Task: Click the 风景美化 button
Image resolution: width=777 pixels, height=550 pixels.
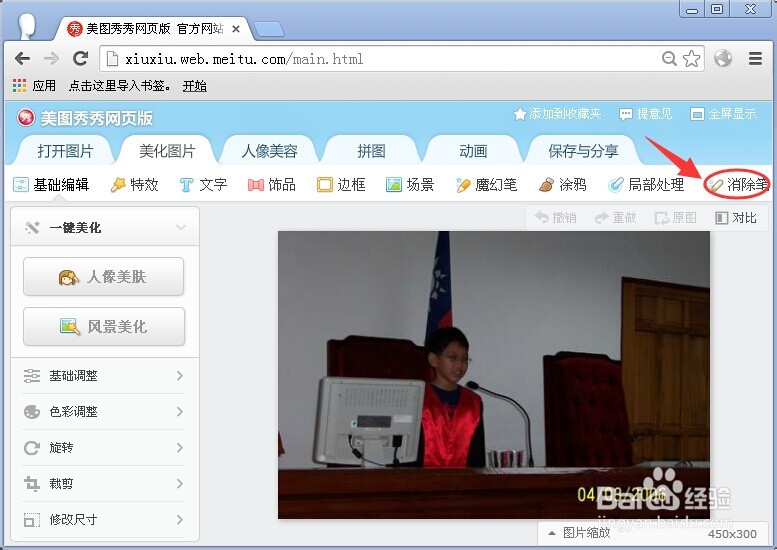Action: (104, 327)
